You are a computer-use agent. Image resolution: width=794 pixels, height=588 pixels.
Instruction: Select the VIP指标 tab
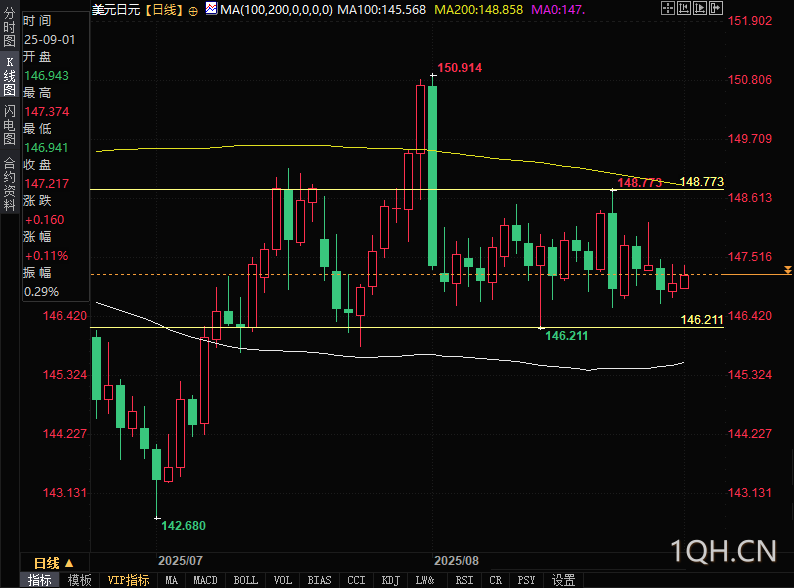click(128, 580)
